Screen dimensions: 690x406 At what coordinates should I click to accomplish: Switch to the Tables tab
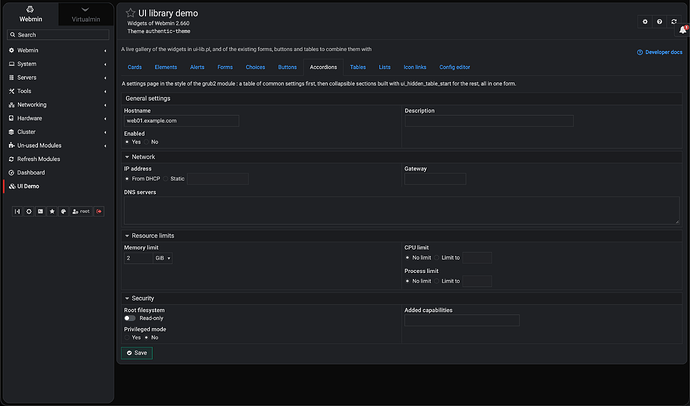pos(358,67)
